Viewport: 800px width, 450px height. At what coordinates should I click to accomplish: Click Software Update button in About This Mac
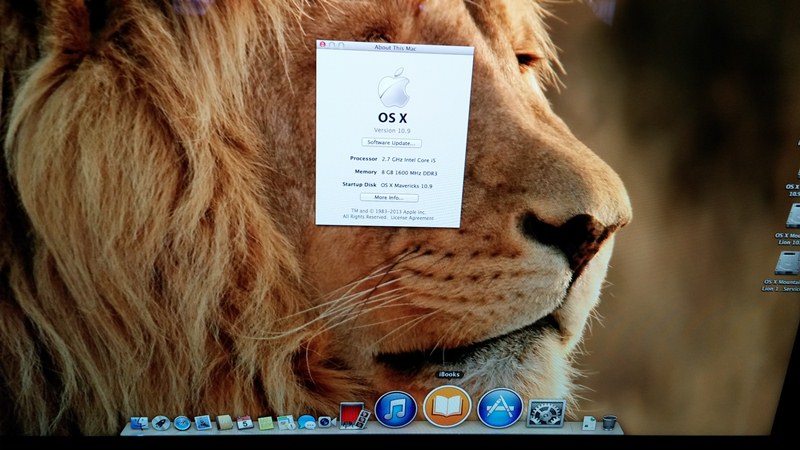391,143
